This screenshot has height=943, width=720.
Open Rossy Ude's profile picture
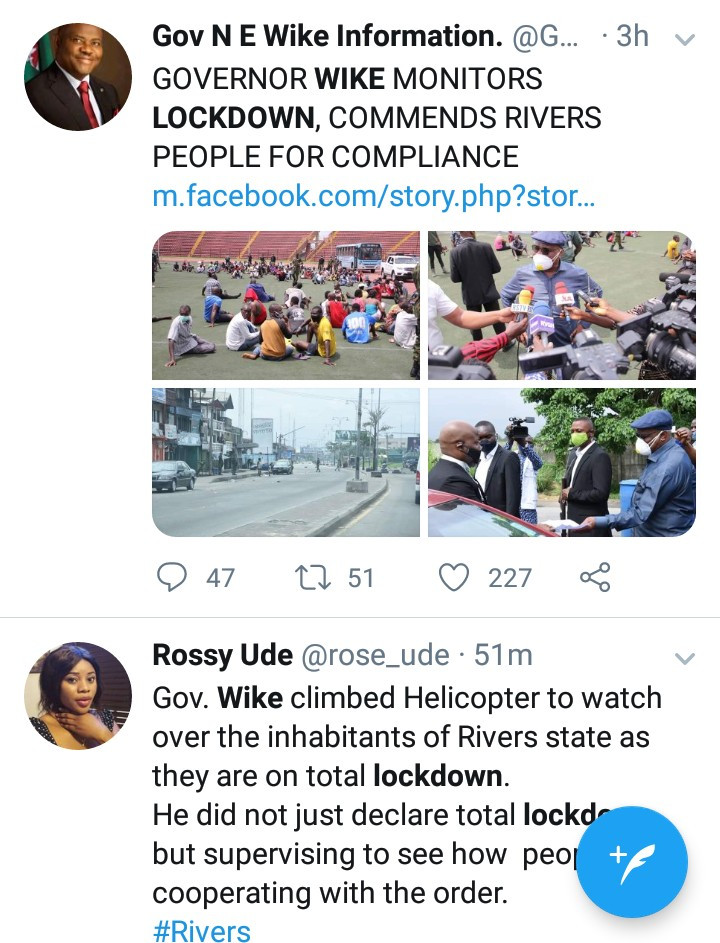click(x=78, y=695)
